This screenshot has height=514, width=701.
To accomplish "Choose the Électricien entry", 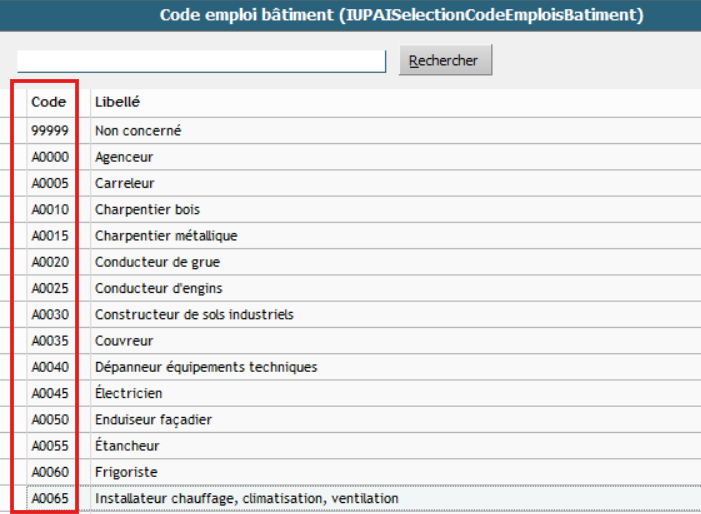I will [x=128, y=393].
